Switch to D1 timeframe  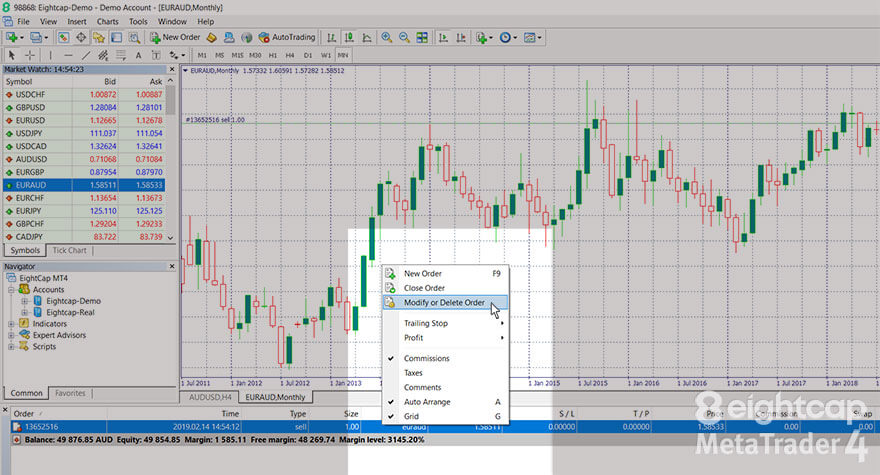pyautogui.click(x=308, y=55)
